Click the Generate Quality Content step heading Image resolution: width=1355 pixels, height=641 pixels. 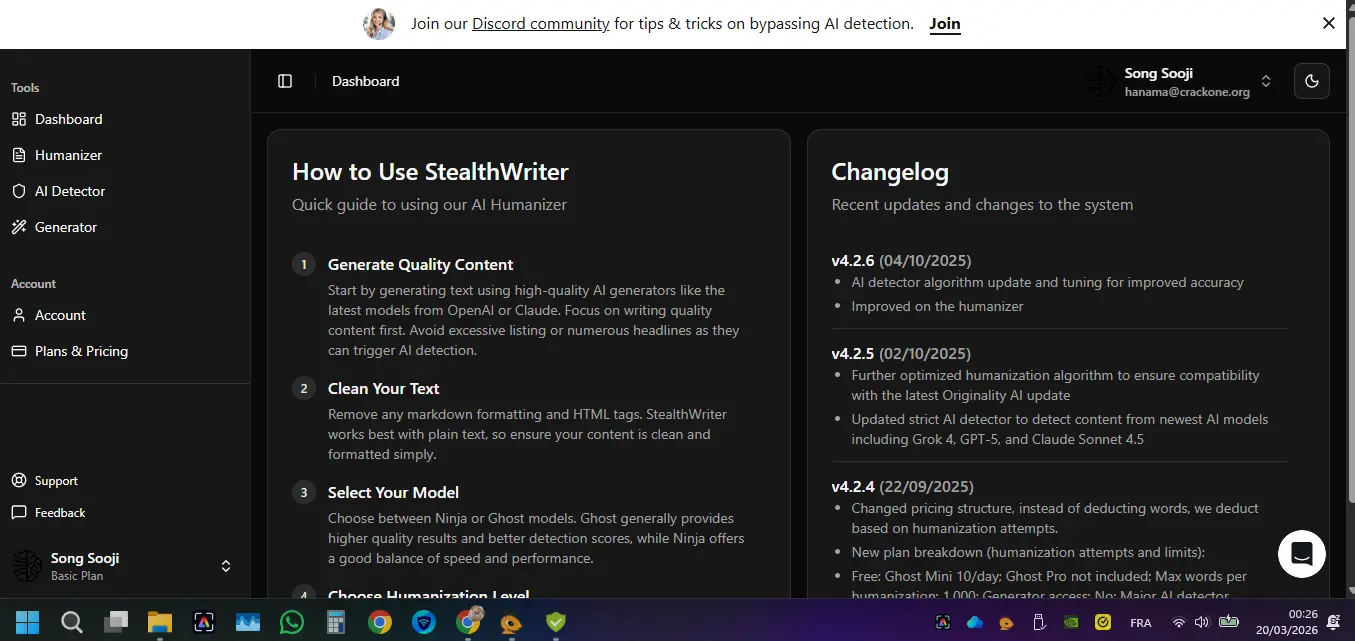[x=420, y=265]
